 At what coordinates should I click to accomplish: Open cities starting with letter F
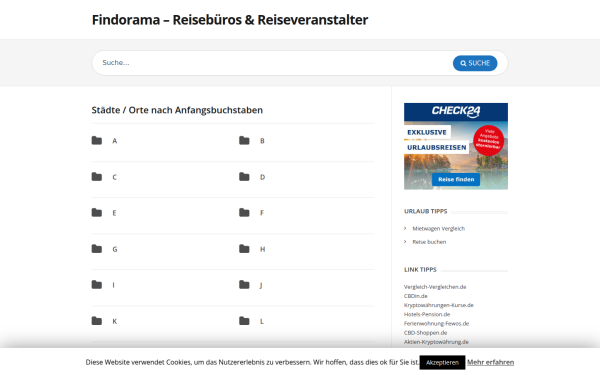262,213
